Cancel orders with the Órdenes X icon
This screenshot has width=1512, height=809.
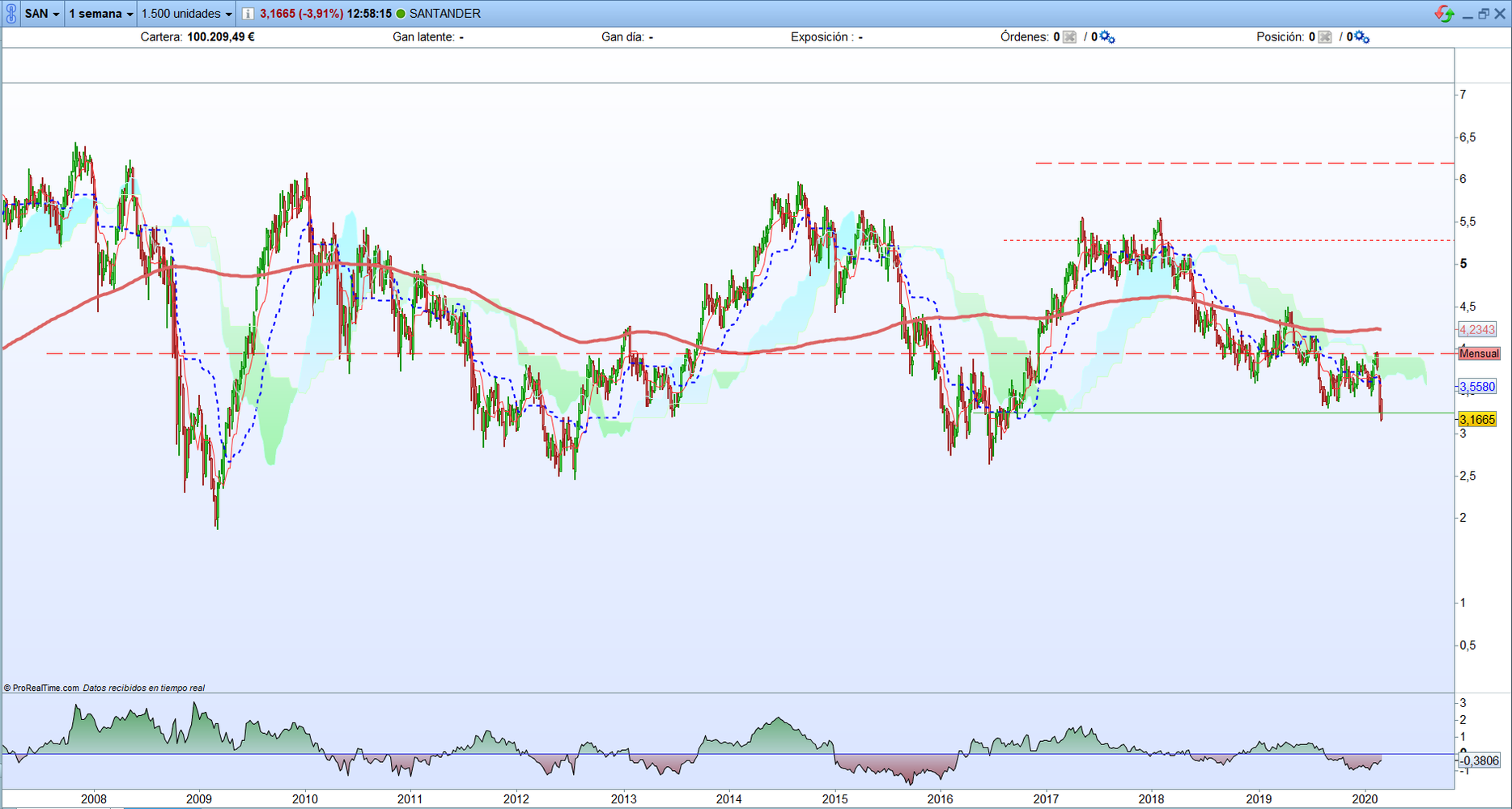pyautogui.click(x=1069, y=37)
